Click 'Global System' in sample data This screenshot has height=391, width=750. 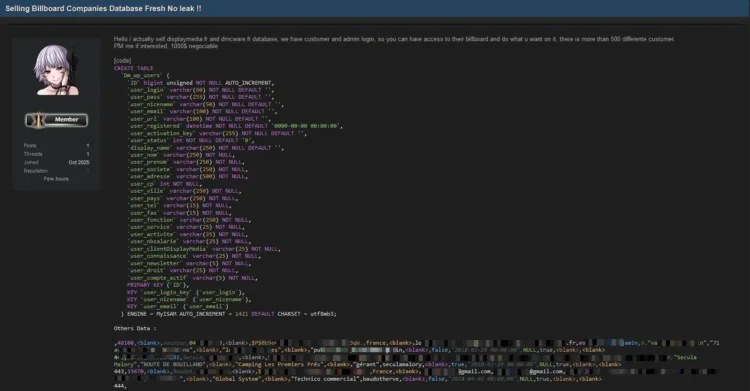pos(237,379)
